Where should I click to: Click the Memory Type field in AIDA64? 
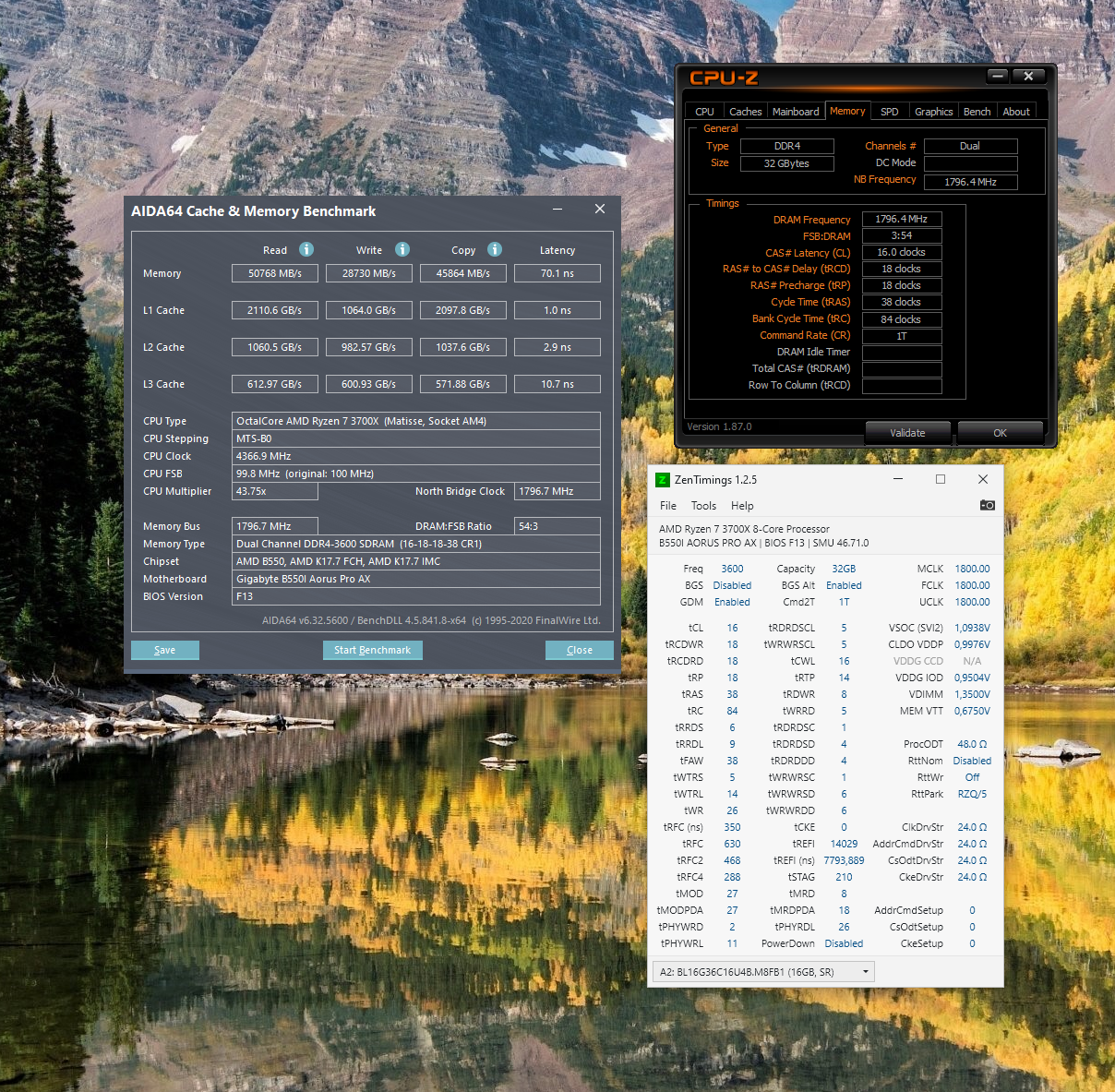[416, 544]
